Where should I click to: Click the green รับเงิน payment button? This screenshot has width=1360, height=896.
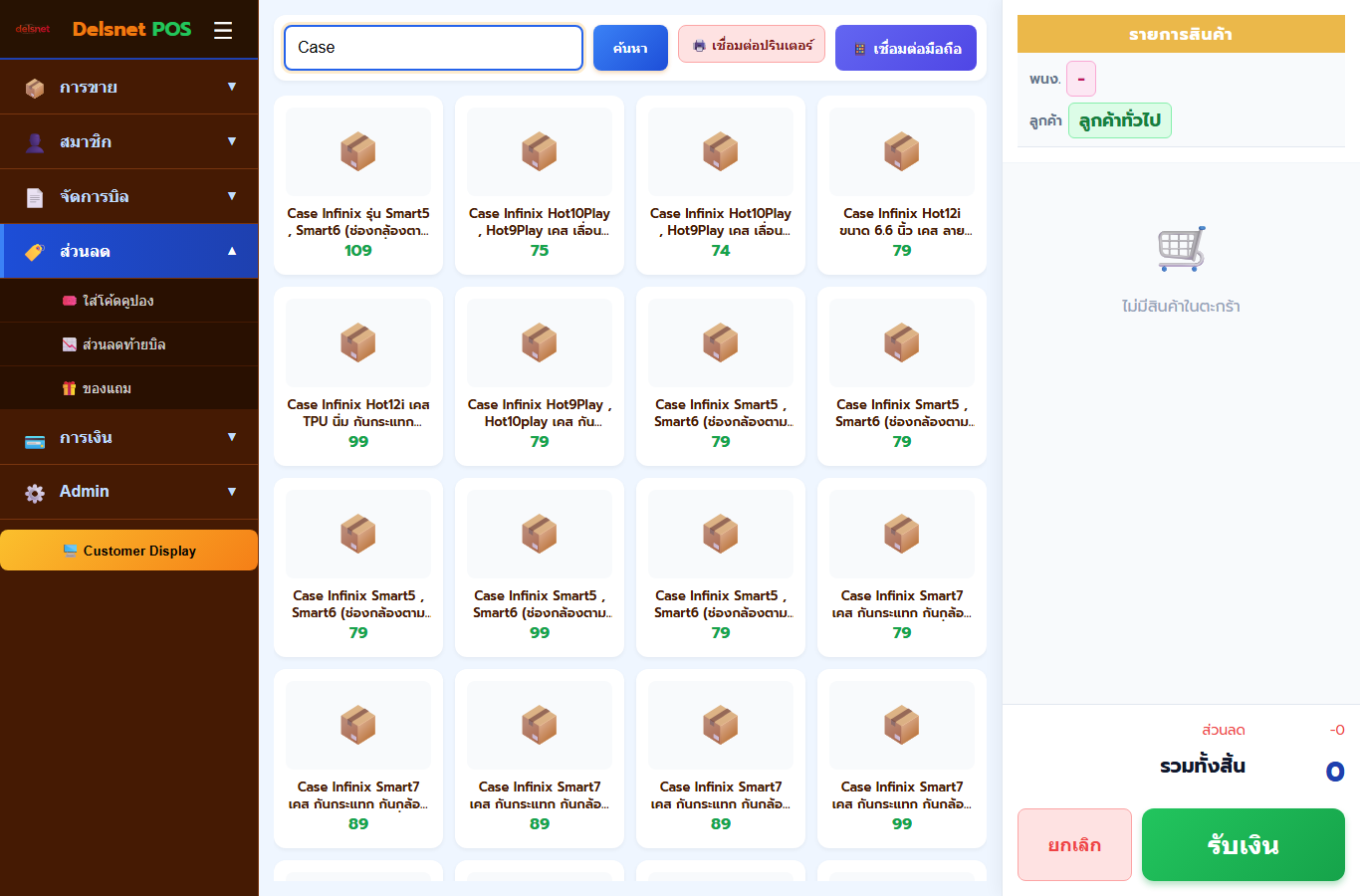pos(1244,845)
